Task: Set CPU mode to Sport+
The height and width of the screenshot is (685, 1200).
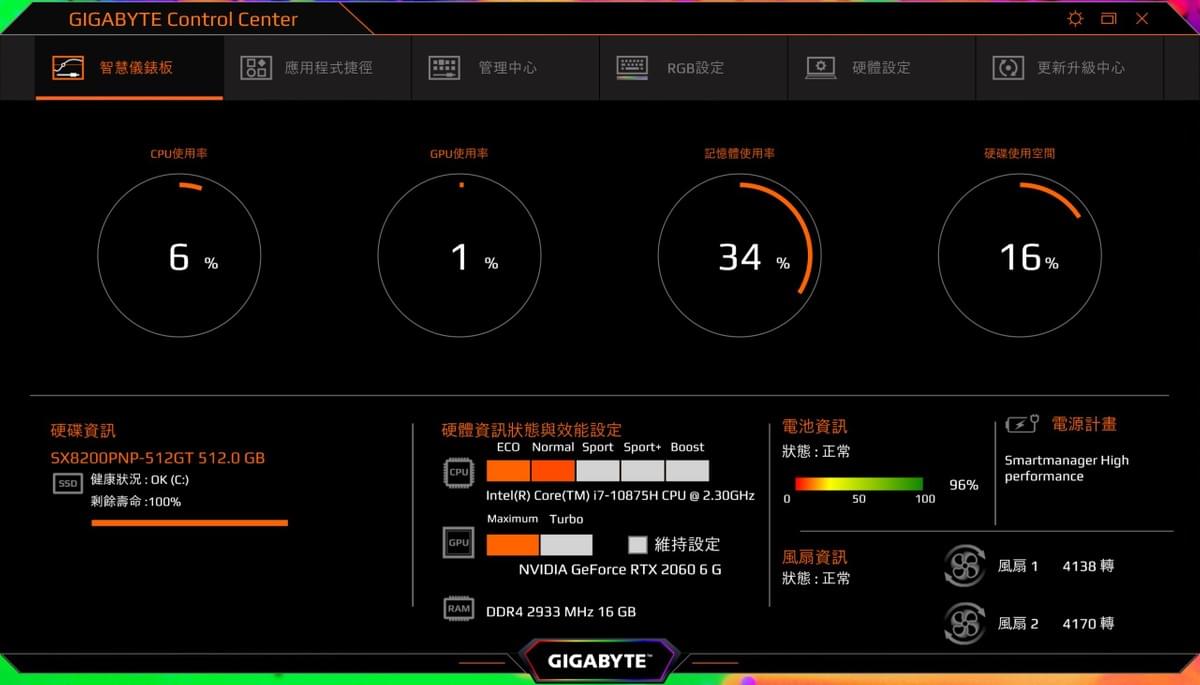Action: [x=642, y=471]
